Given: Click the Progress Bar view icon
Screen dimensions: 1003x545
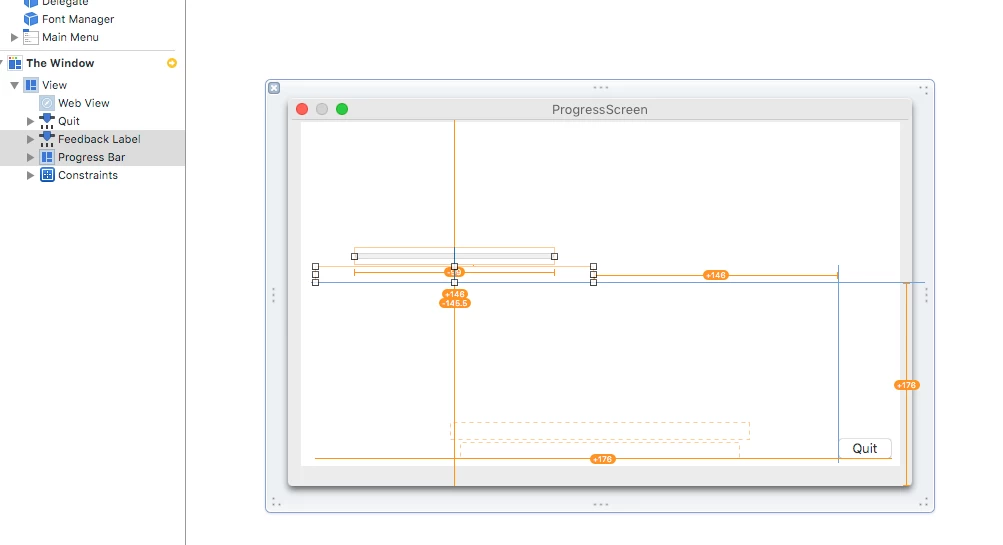Looking at the screenshot, I should point(47,157).
